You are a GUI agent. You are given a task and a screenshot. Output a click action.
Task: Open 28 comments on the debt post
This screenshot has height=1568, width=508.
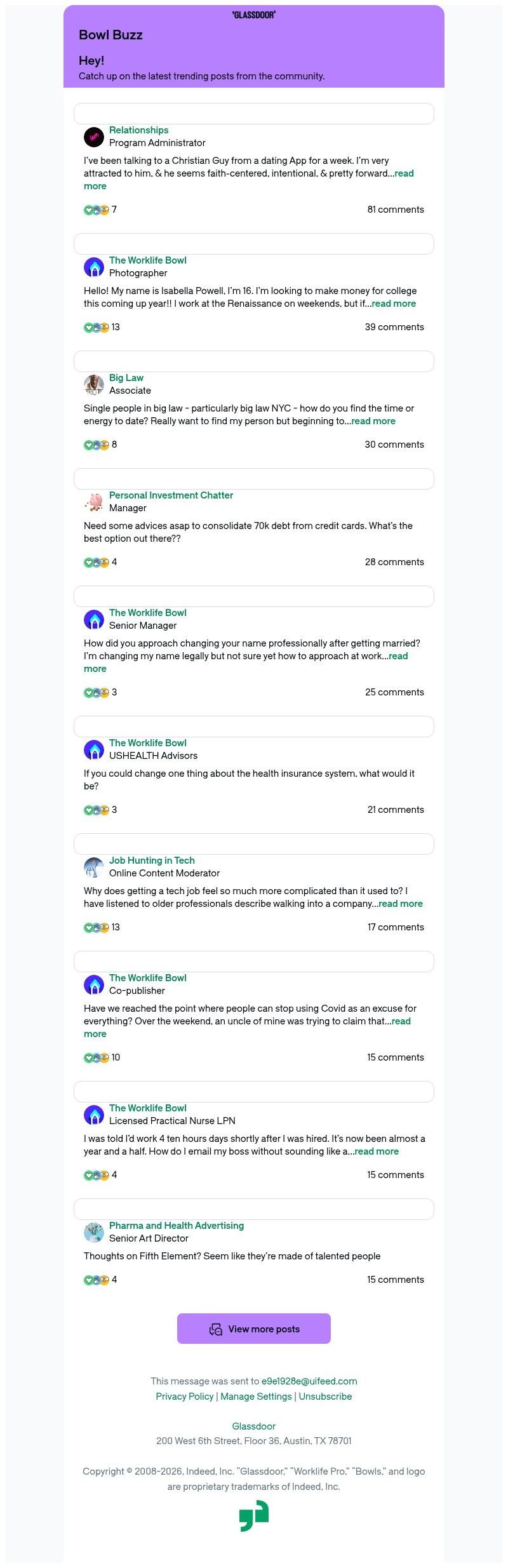(394, 562)
